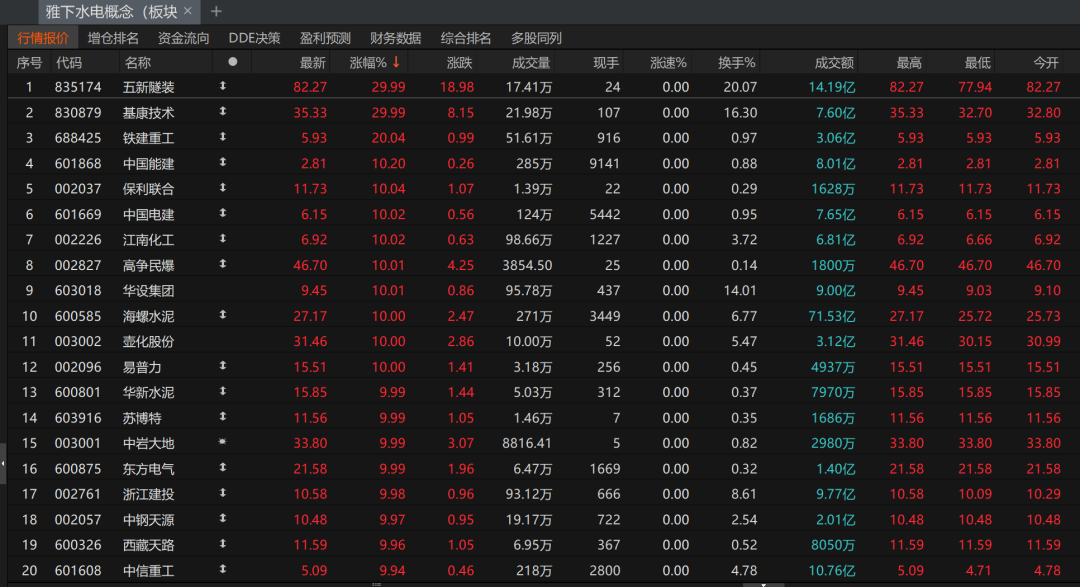Select stock name 中钢天源
1080x587 pixels.
tap(149, 520)
